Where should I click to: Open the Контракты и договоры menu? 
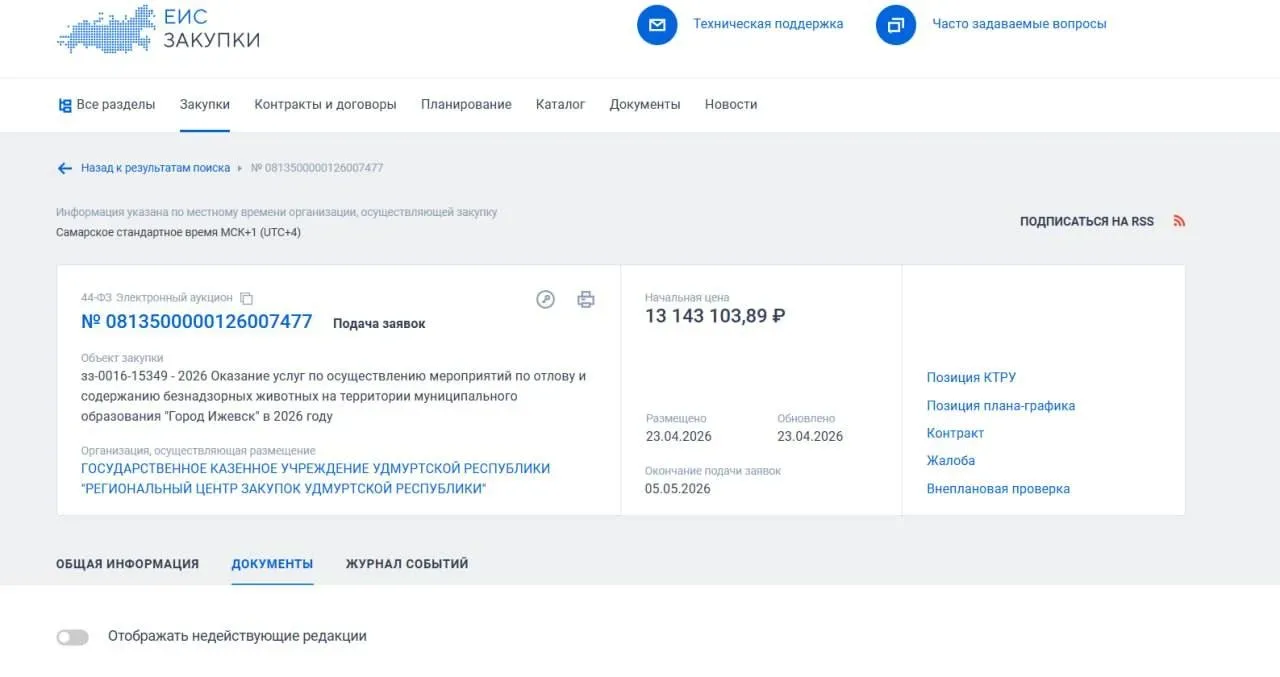(x=325, y=104)
